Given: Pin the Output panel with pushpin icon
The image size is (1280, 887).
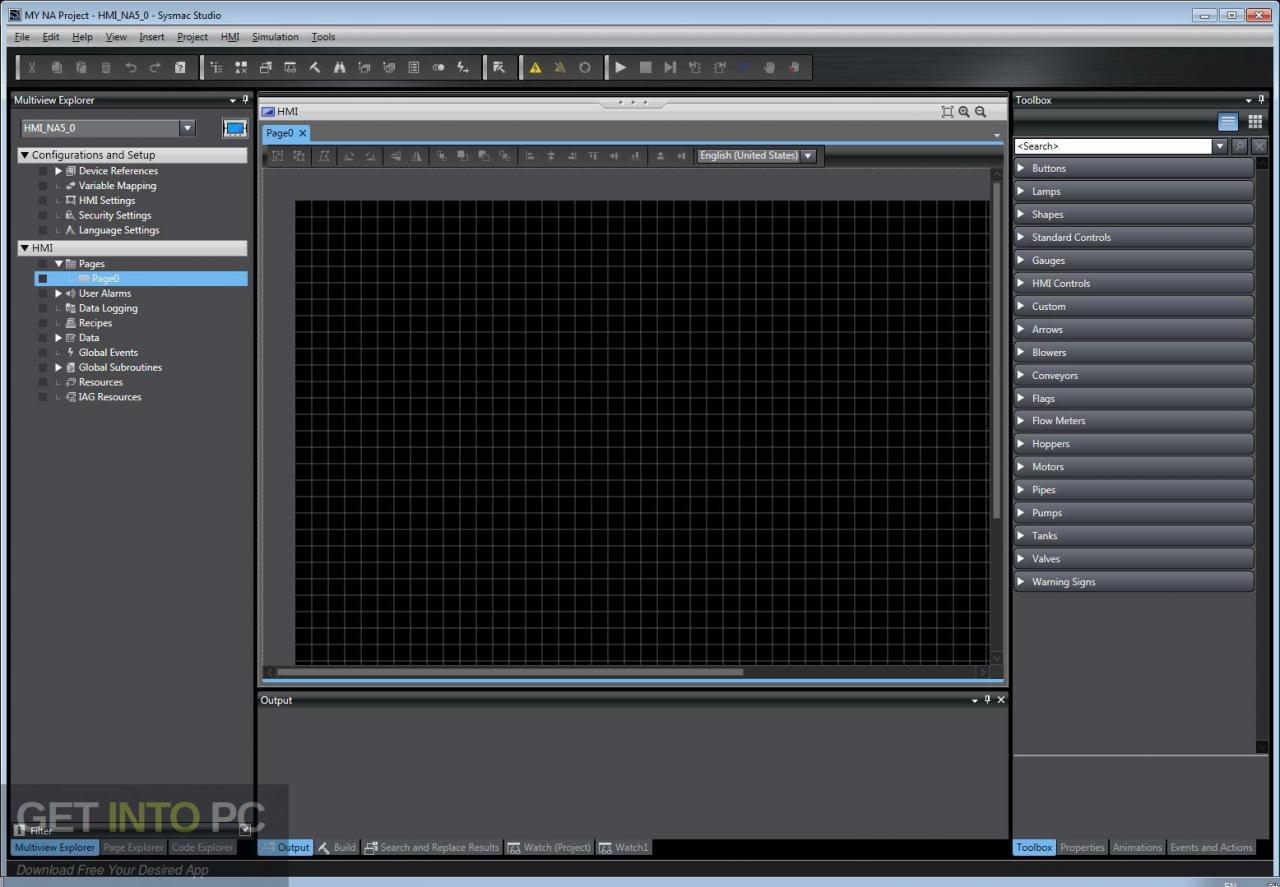Looking at the screenshot, I should click(x=988, y=700).
